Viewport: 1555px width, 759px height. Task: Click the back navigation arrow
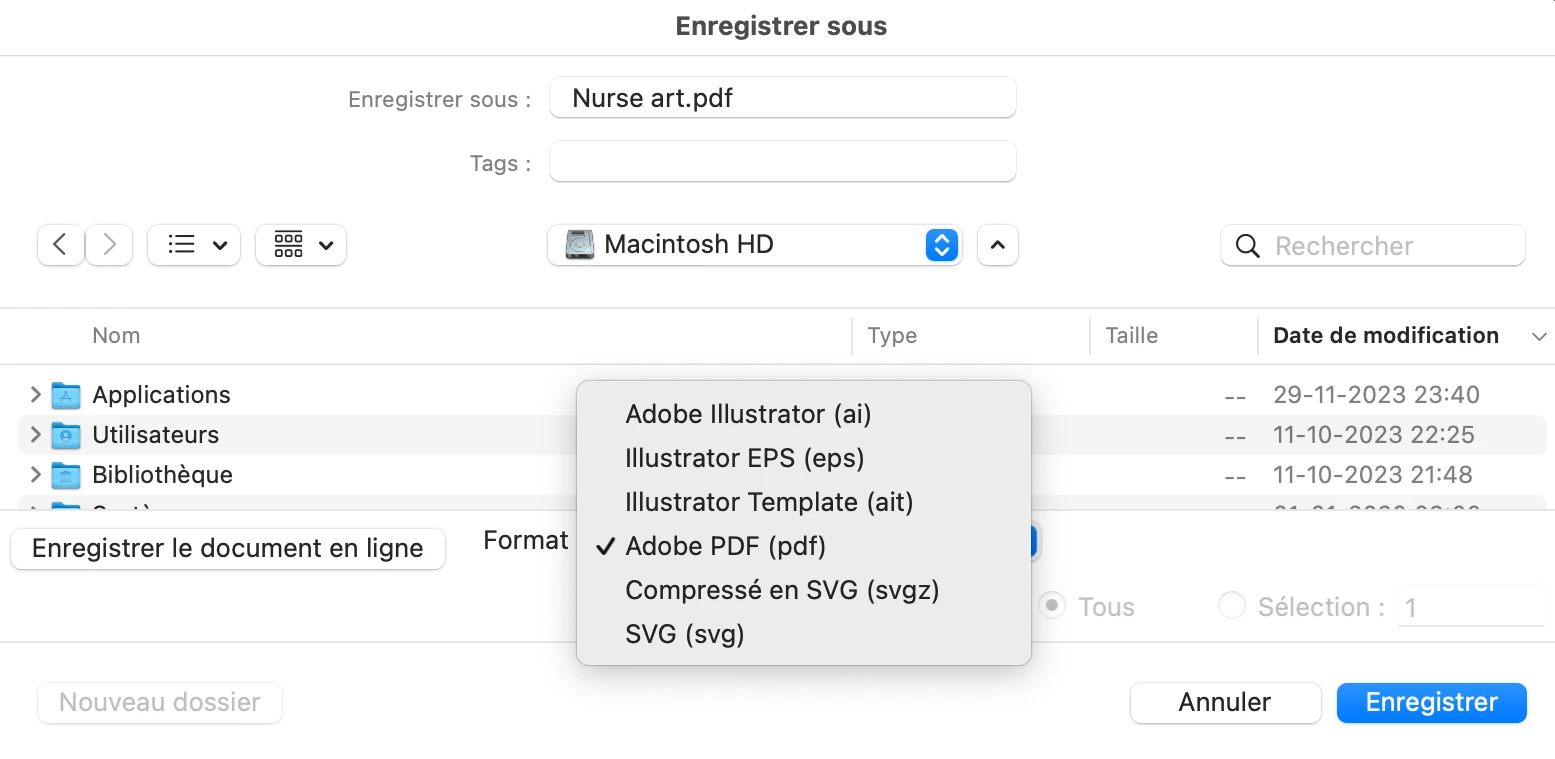click(60, 245)
